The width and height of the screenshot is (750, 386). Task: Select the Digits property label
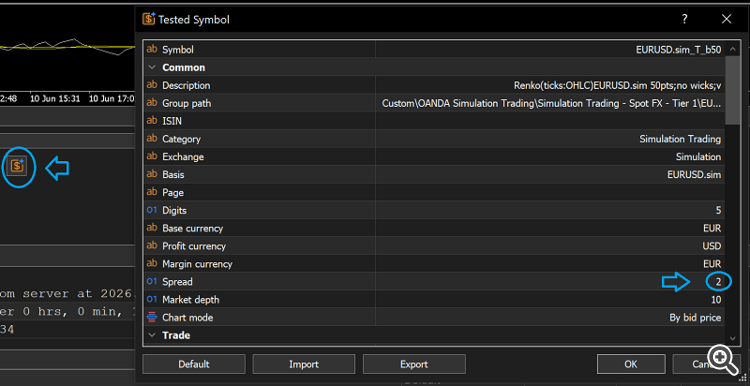click(x=174, y=210)
